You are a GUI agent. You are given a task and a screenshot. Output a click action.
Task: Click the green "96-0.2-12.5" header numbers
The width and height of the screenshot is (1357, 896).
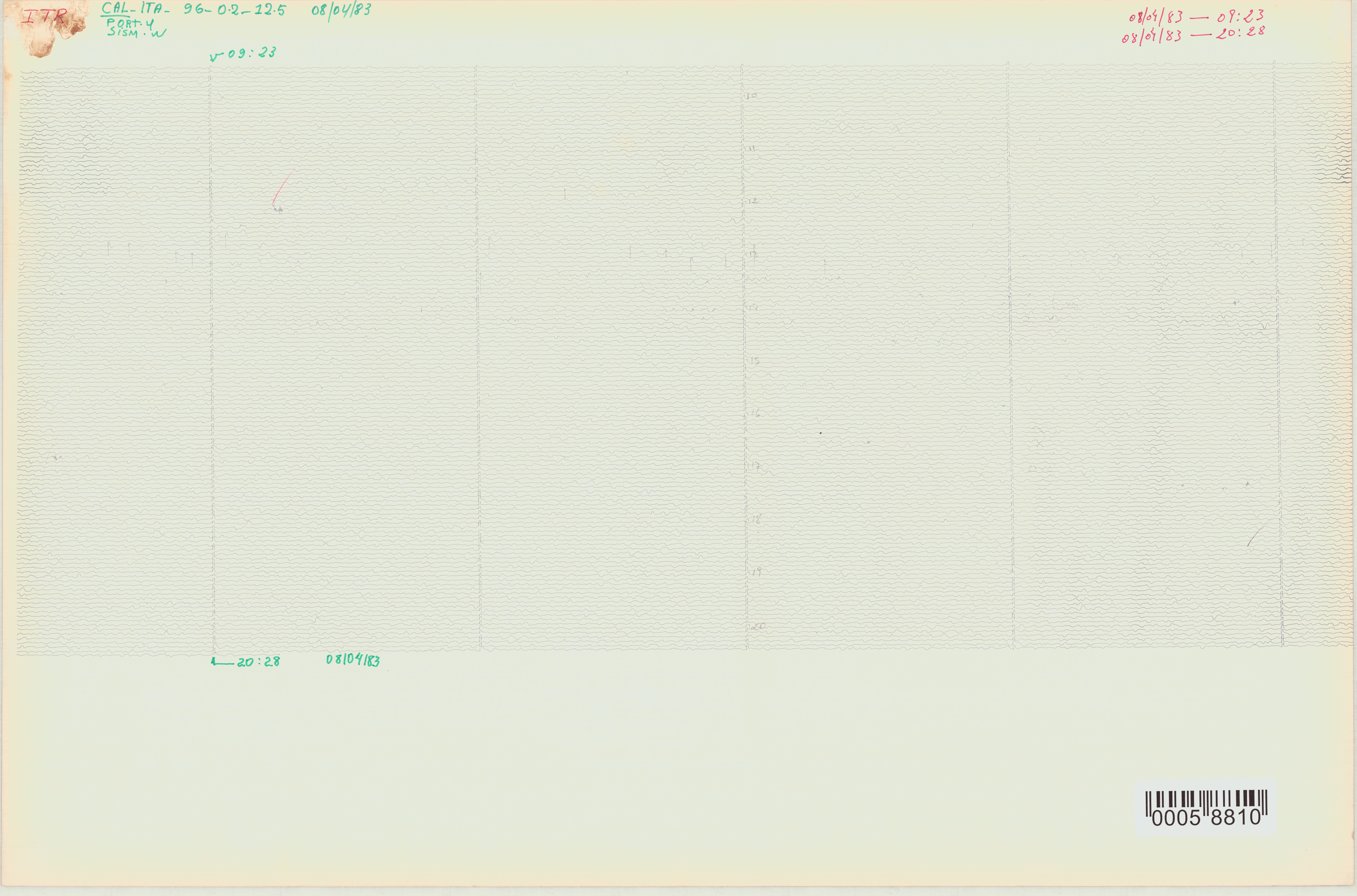click(235, 10)
